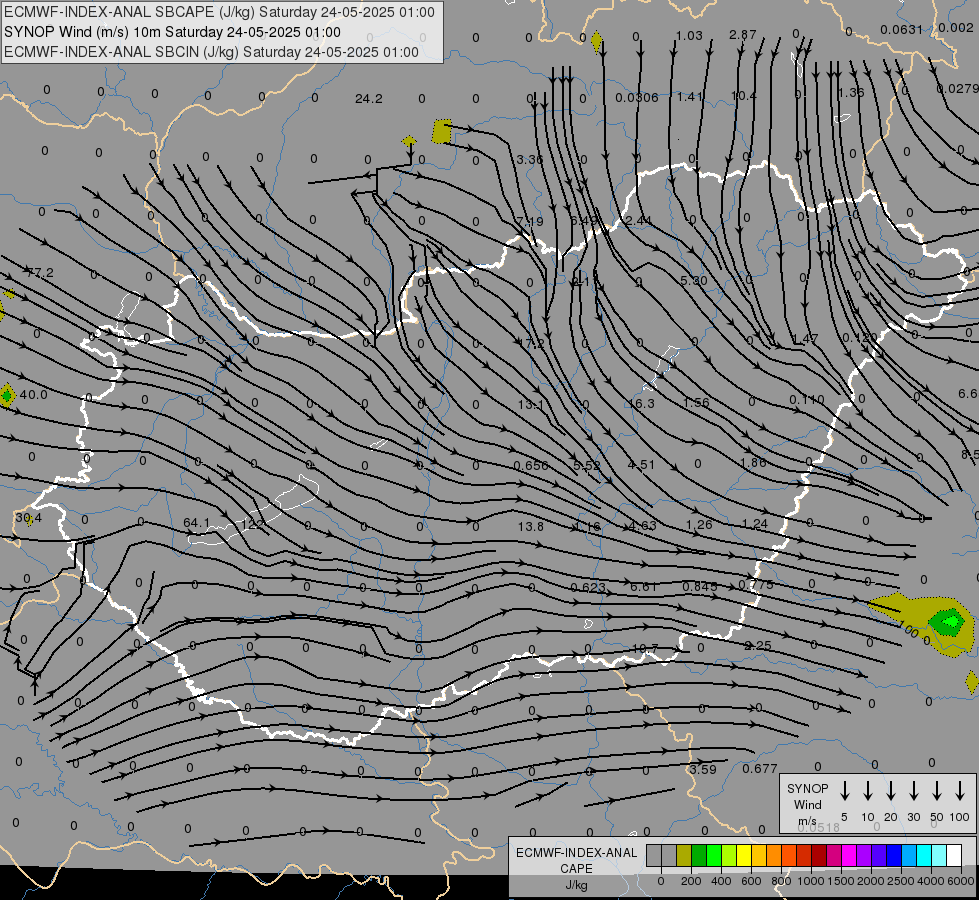Click the 0.775 value on the map
Viewport: 979px width, 900px height.
pos(756,585)
